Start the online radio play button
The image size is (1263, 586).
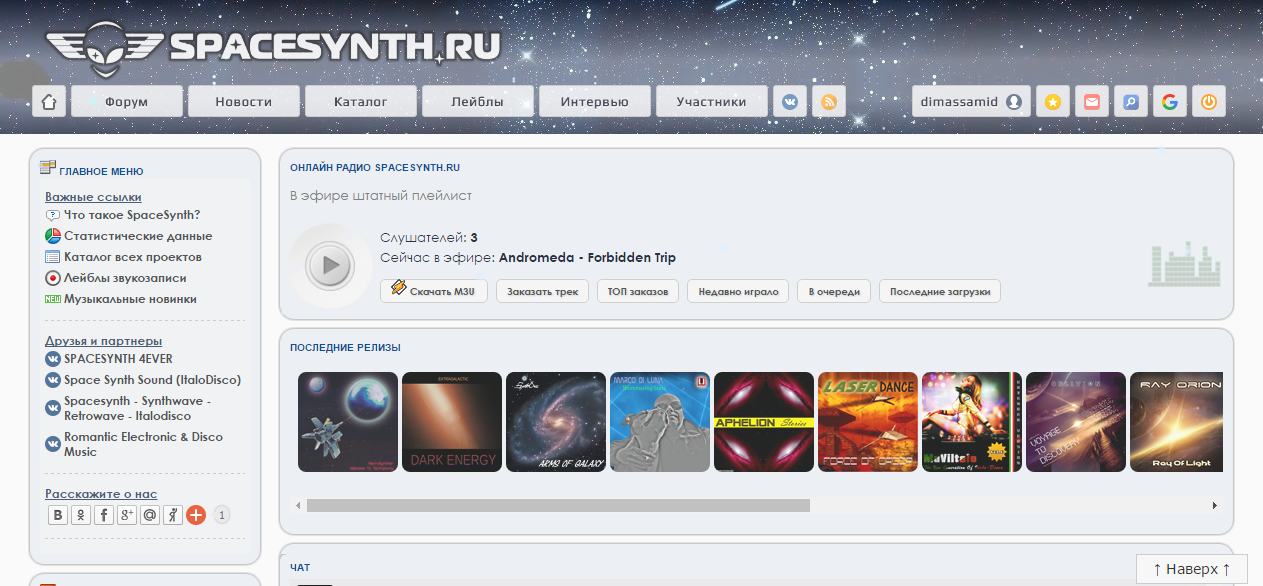330,266
